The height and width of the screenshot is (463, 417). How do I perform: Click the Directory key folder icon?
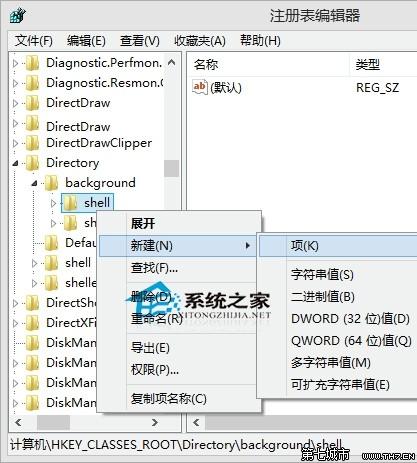[x=33, y=163]
